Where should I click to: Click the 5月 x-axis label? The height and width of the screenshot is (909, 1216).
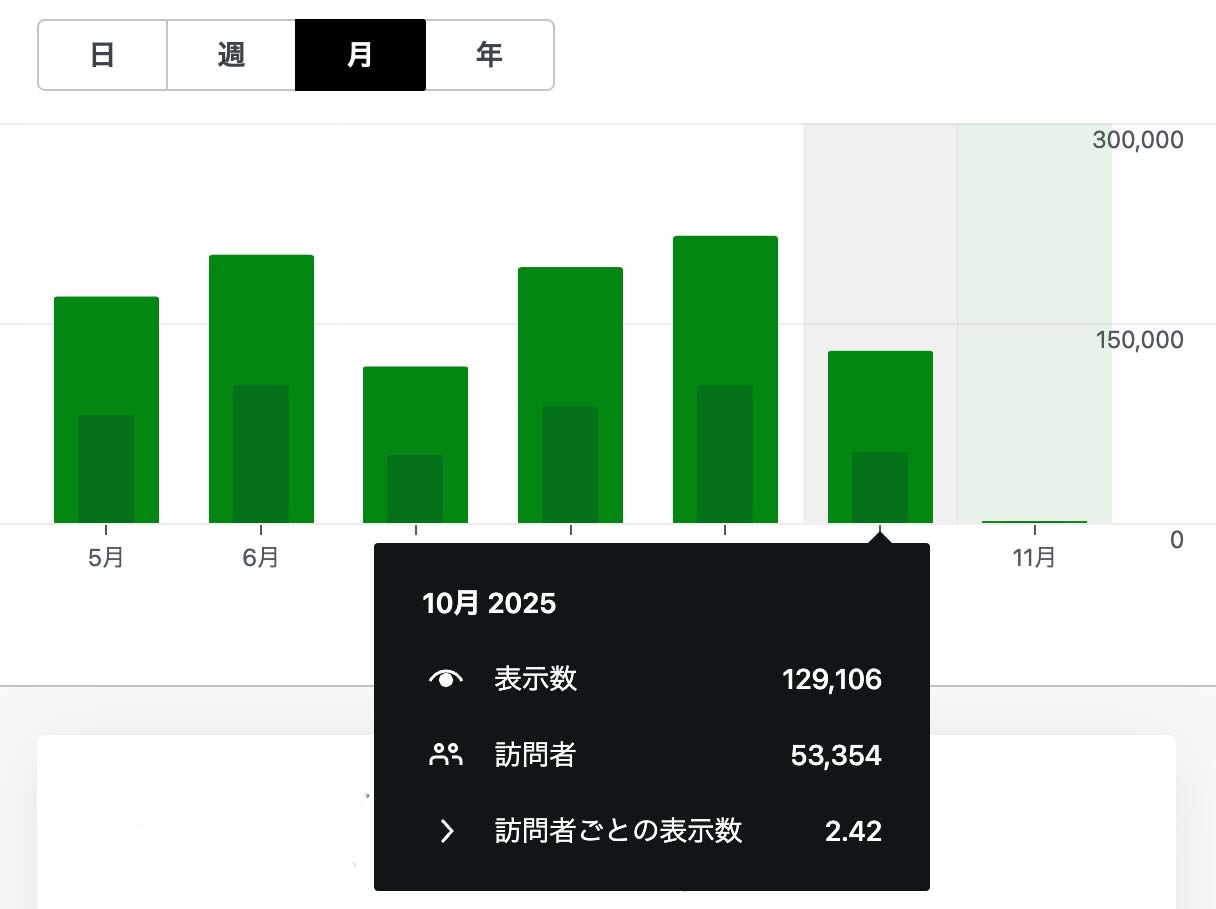[x=106, y=558]
